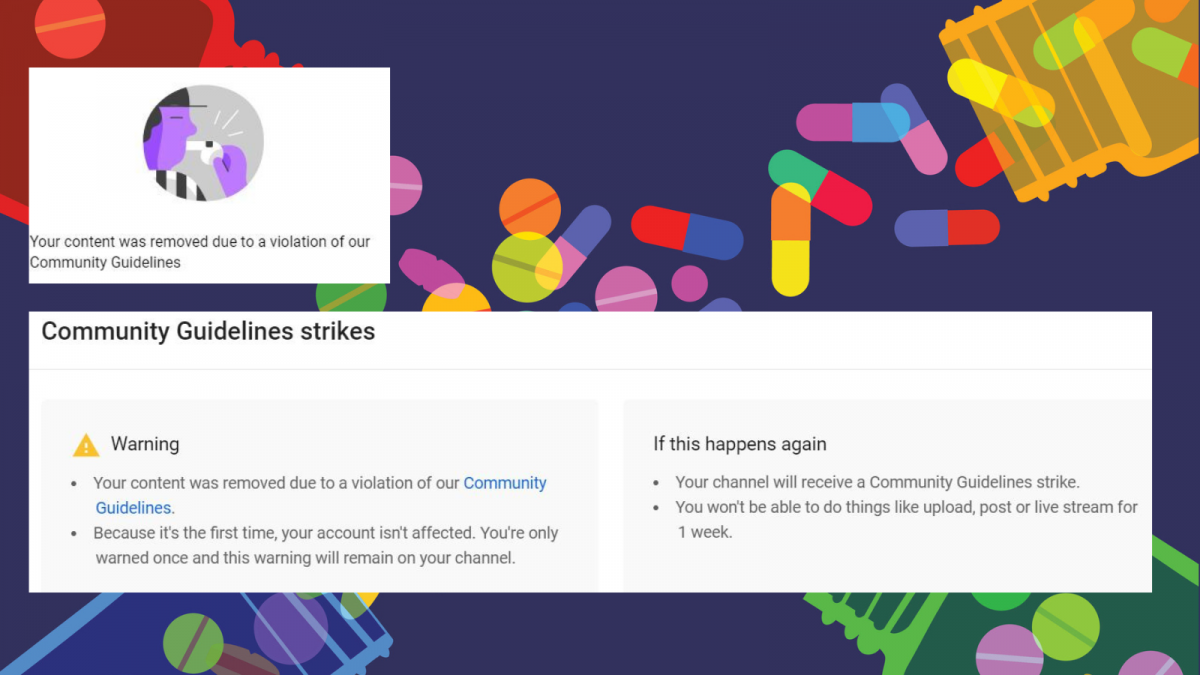Click the If this happens again heading
This screenshot has height=675, width=1200.
740,444
